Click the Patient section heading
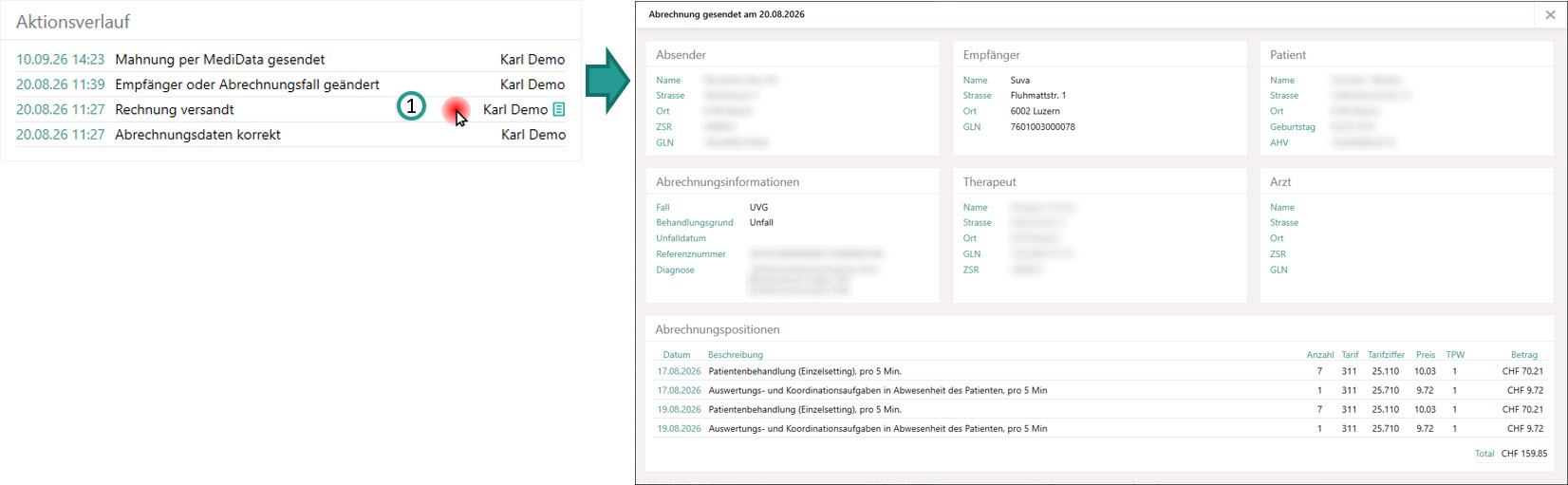Image resolution: width=1568 pixels, height=485 pixels. coord(1288,55)
